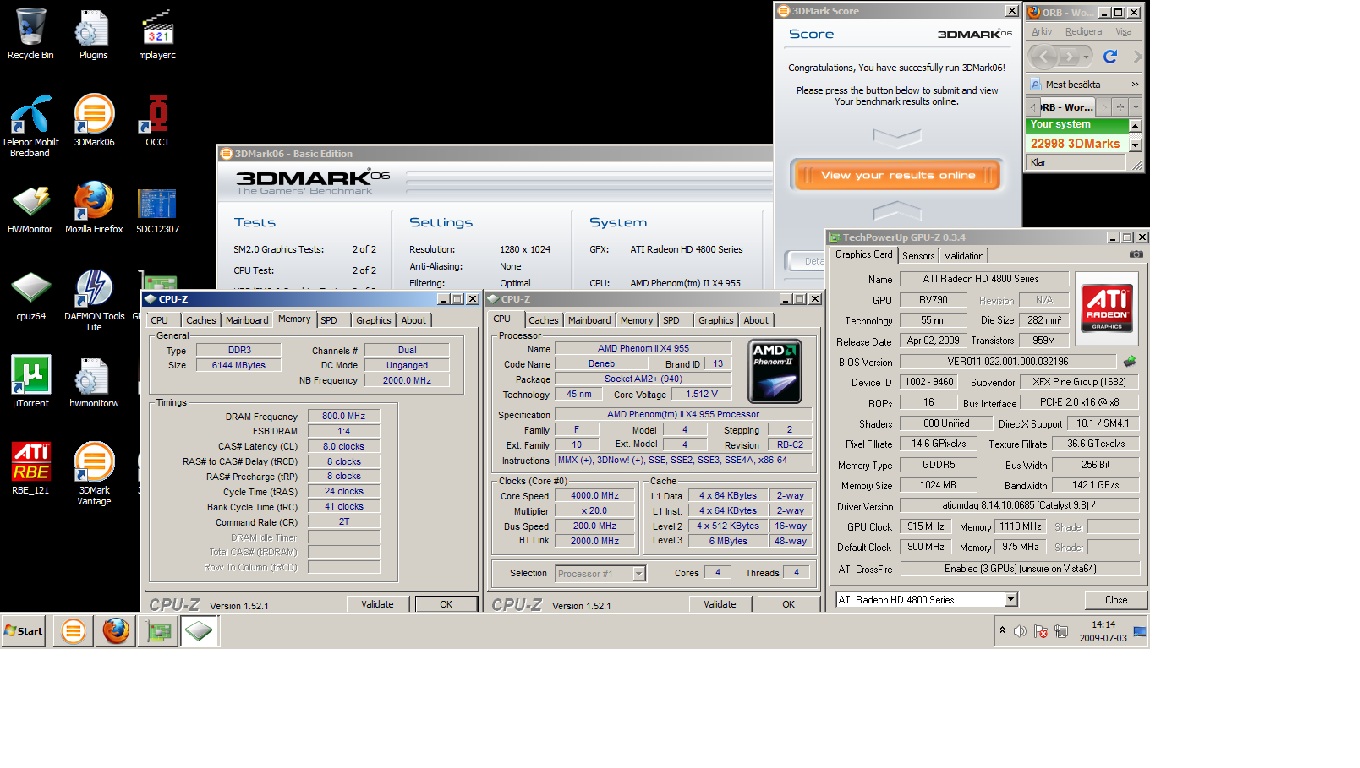Launch 3DMark06 desktop shortcut
The width and height of the screenshot is (1360, 768).
[x=94, y=121]
